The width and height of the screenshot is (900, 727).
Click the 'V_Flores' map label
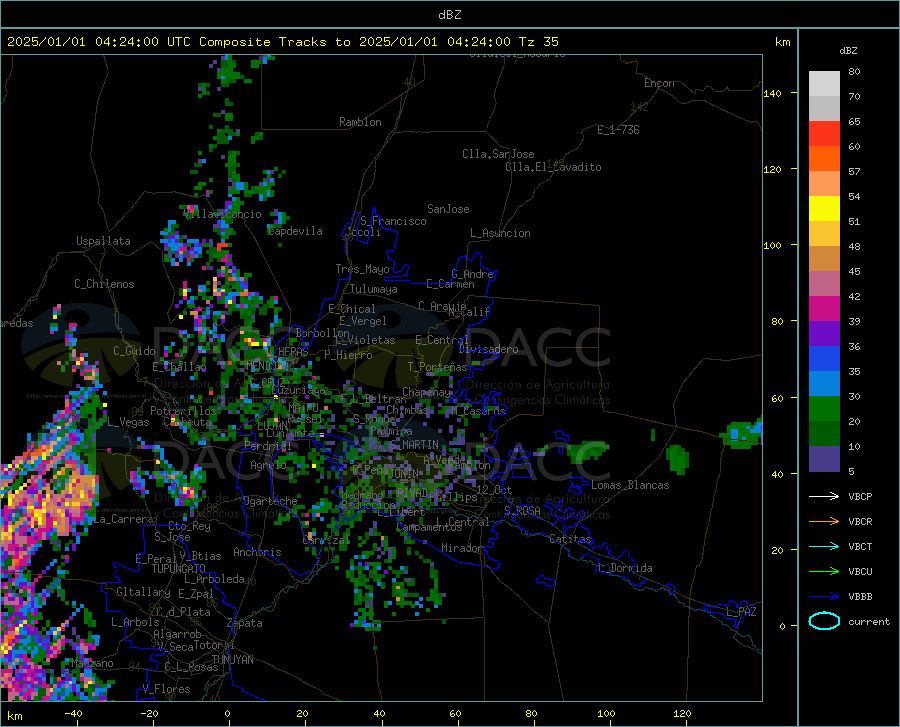point(166,689)
